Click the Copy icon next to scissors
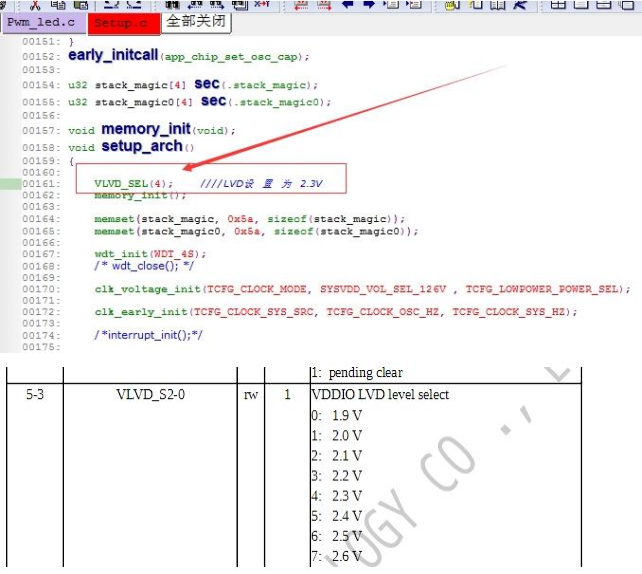 58,5
